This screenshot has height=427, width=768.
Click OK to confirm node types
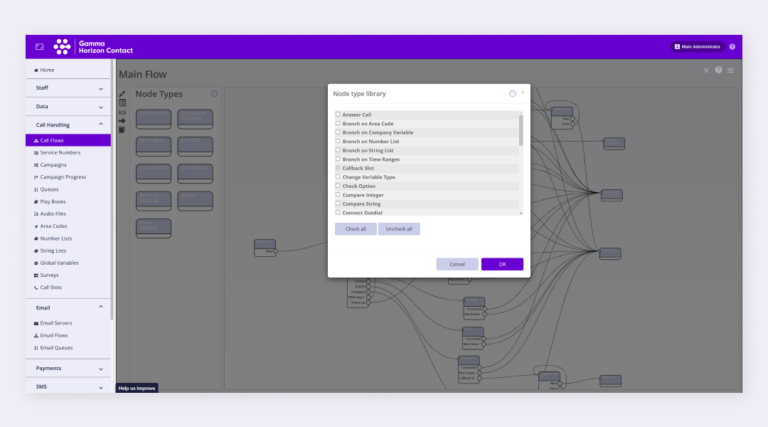pyautogui.click(x=502, y=264)
